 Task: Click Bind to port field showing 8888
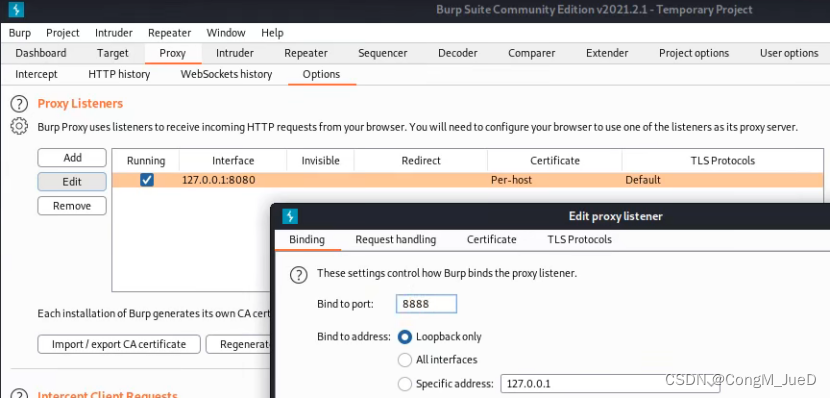(426, 304)
